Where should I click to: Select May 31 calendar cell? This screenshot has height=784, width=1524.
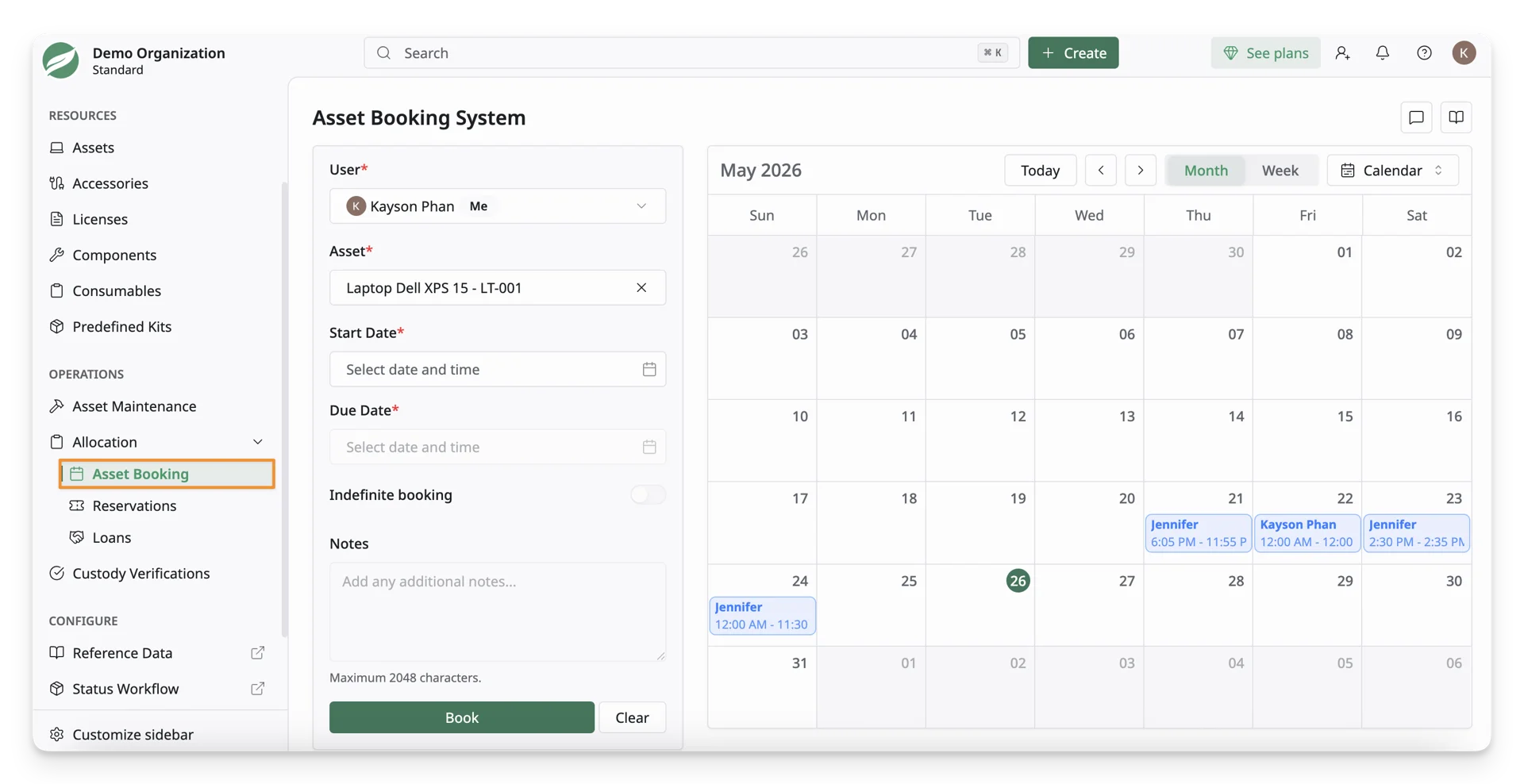(762, 687)
